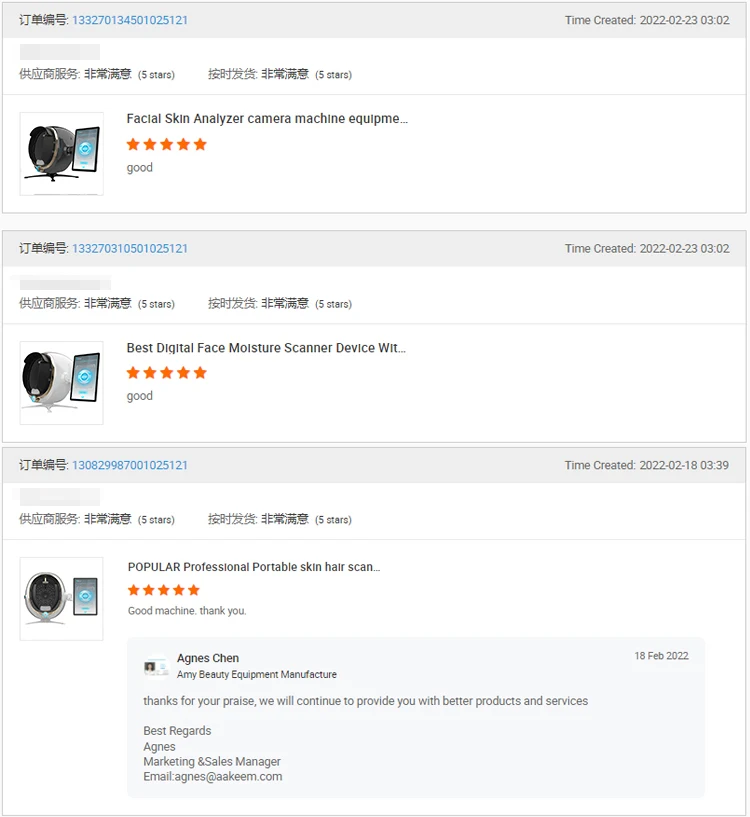Click Amy Beauty Equipment Manufacture company name
This screenshot has height=817, width=750.
click(257, 675)
